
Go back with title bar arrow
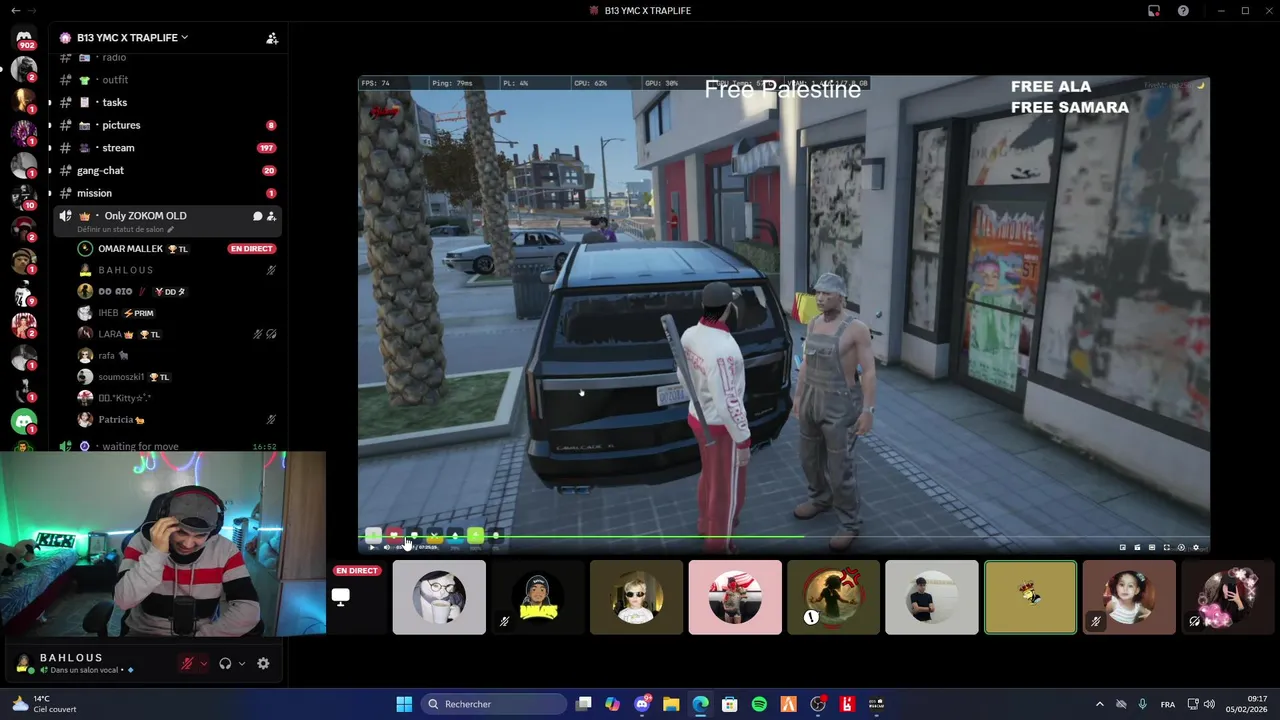[x=15, y=10]
